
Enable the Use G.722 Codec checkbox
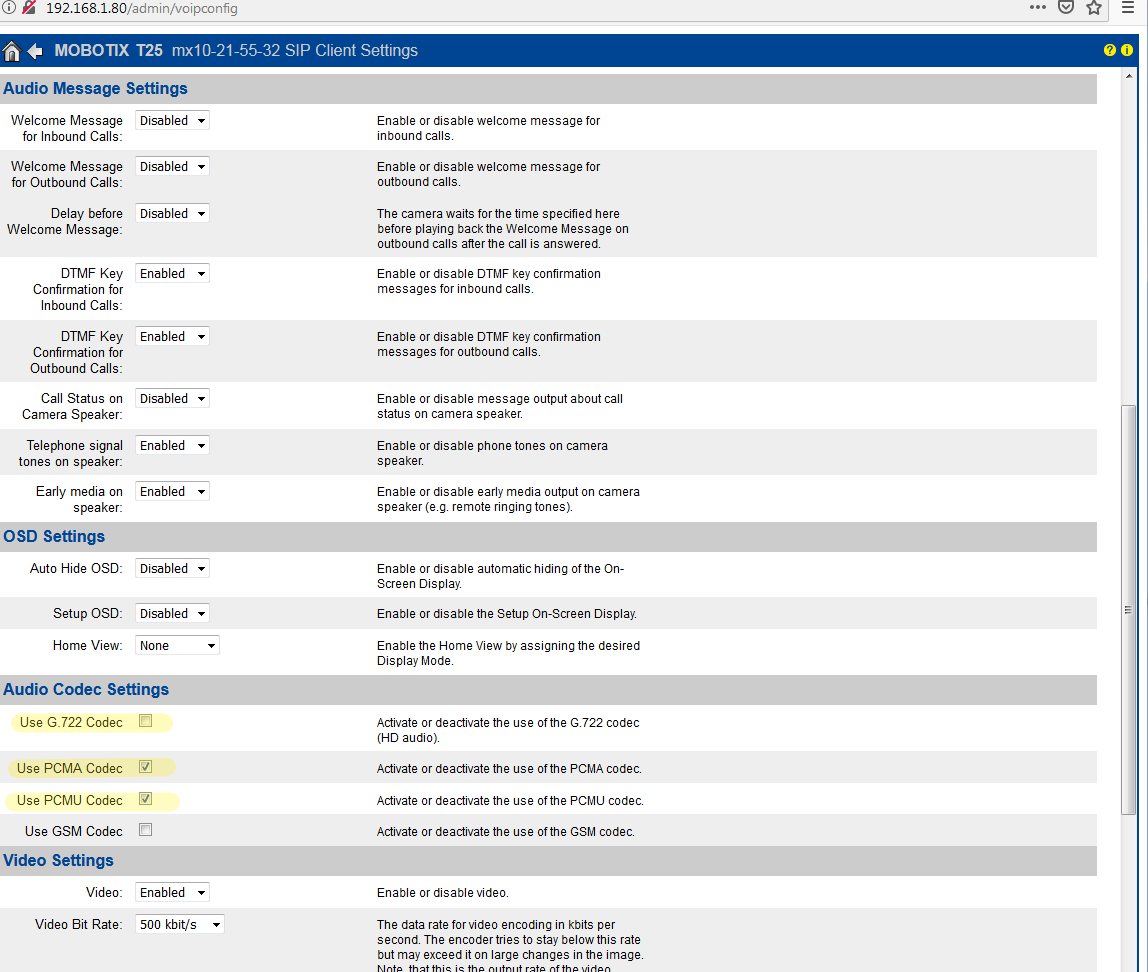[x=146, y=721]
